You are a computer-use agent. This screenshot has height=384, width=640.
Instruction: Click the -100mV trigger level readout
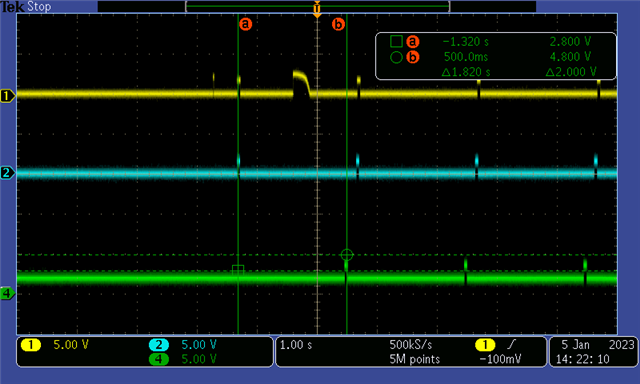pyautogui.click(x=500, y=359)
